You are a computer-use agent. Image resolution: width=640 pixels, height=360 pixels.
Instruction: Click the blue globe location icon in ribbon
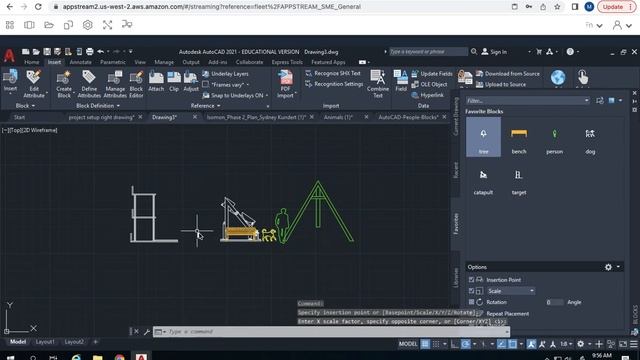pyautogui.click(x=558, y=77)
